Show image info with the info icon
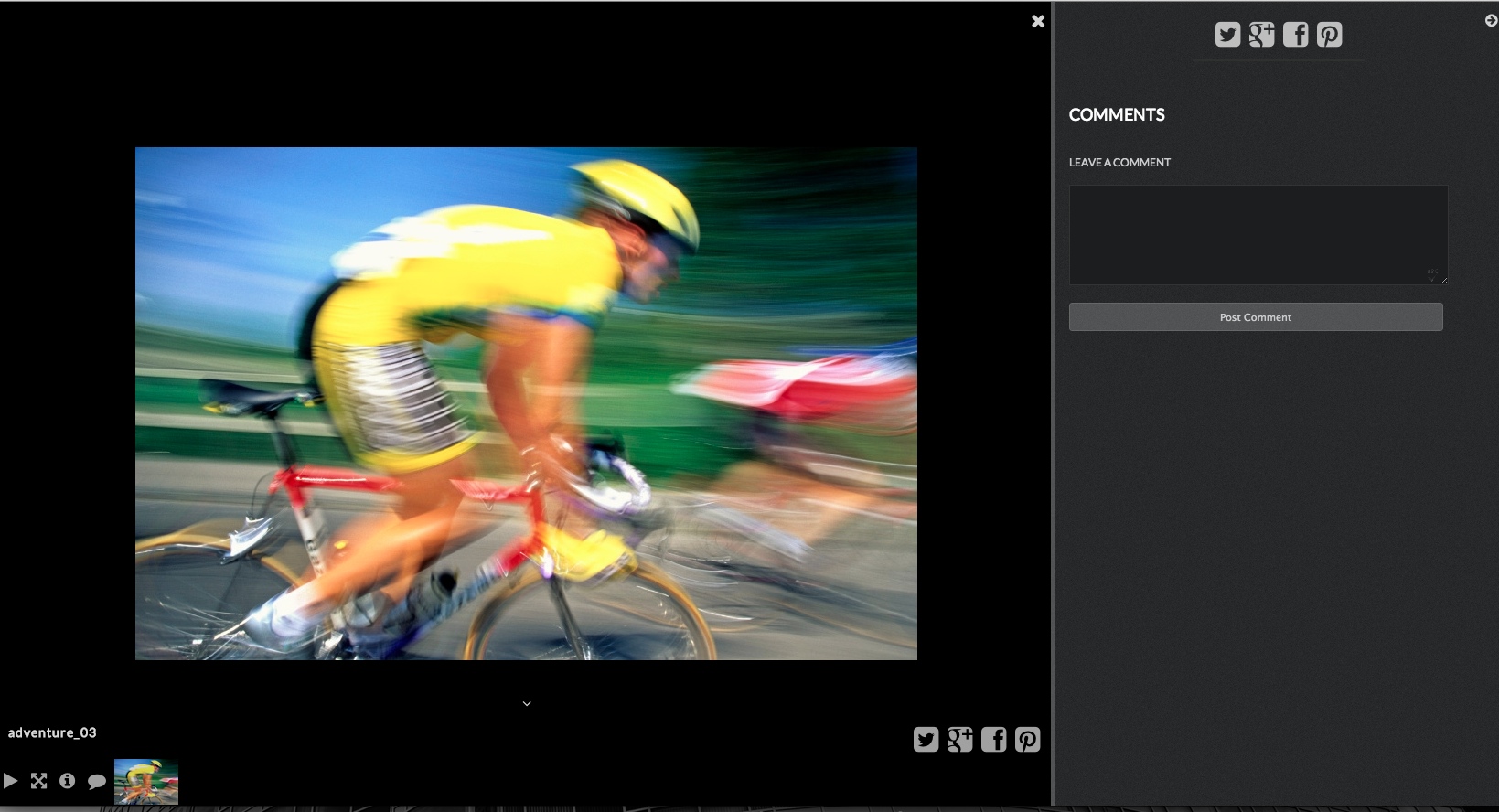1499x812 pixels. tap(67, 781)
